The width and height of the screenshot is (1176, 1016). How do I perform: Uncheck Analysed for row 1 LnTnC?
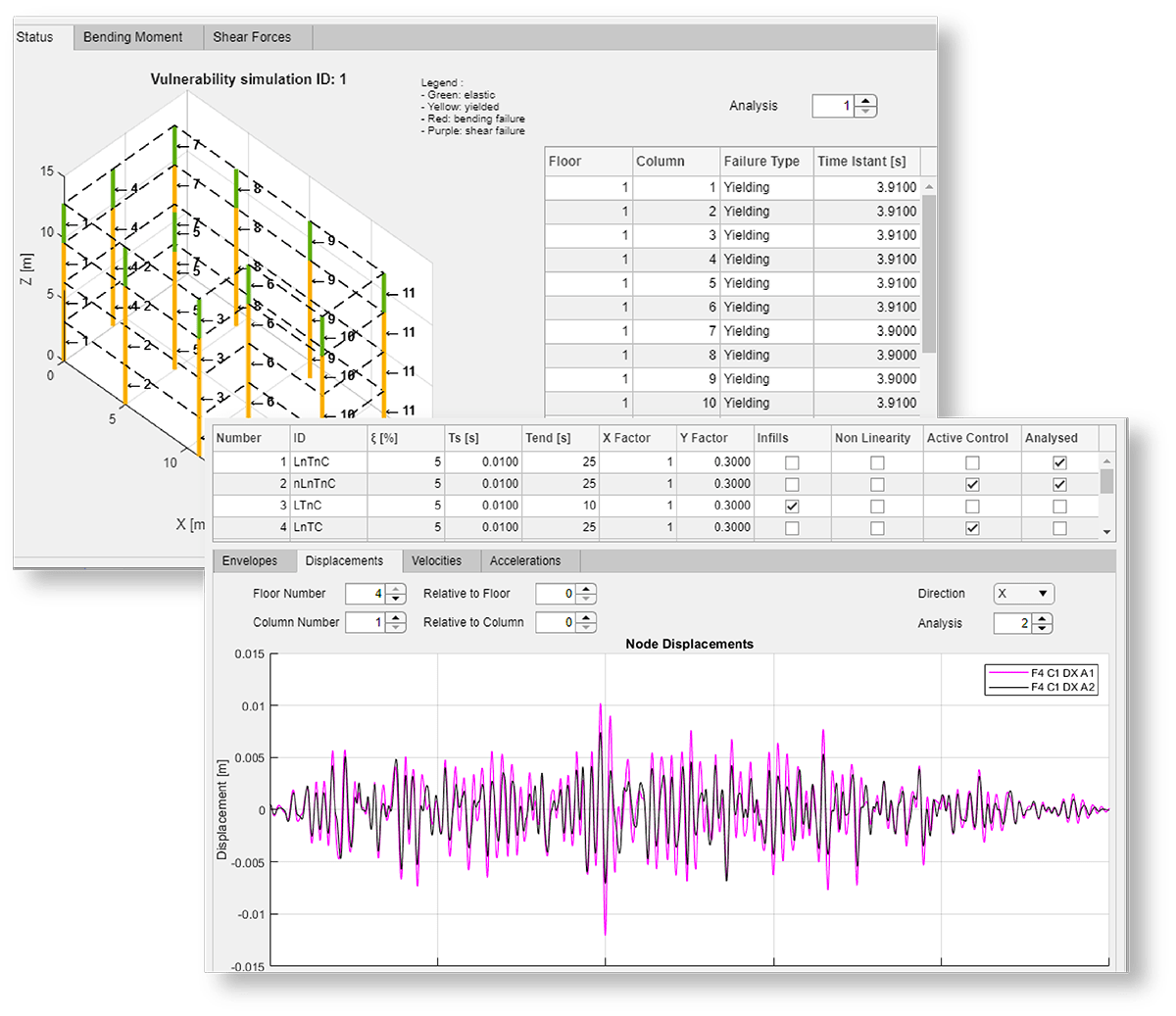tap(1059, 462)
